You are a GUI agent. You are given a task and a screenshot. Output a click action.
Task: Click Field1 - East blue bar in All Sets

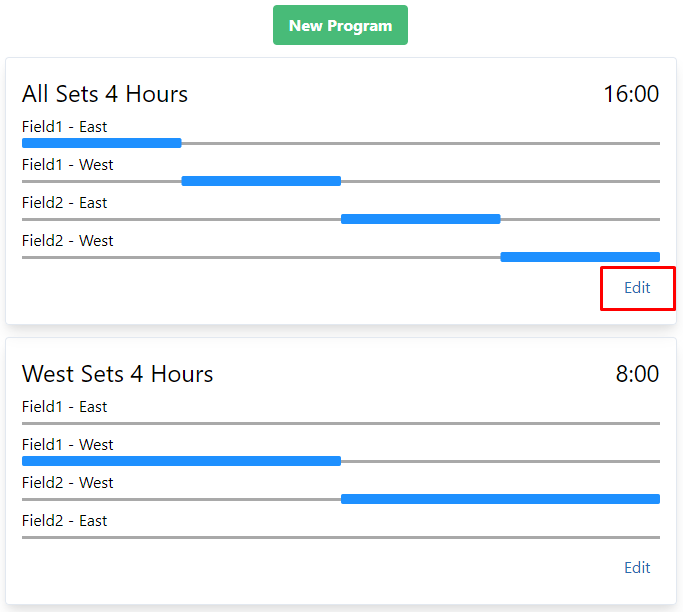(x=101, y=143)
